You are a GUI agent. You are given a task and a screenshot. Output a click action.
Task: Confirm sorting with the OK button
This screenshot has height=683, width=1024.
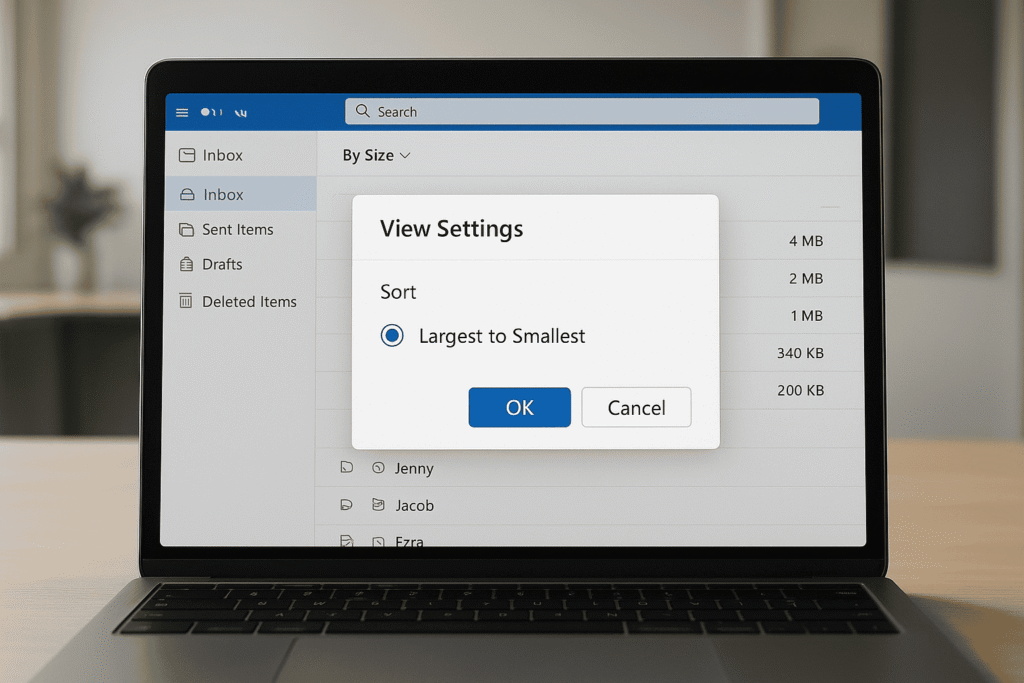[x=519, y=407]
